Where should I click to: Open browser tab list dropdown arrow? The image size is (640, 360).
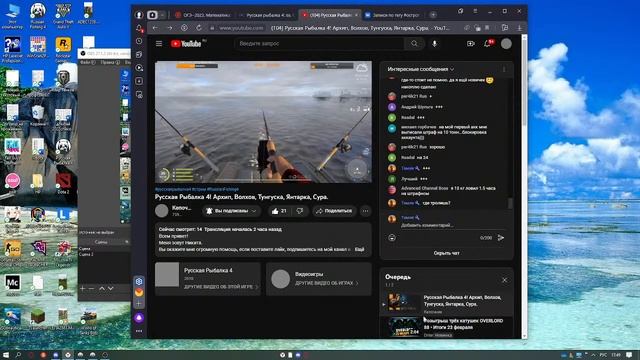tap(162, 15)
